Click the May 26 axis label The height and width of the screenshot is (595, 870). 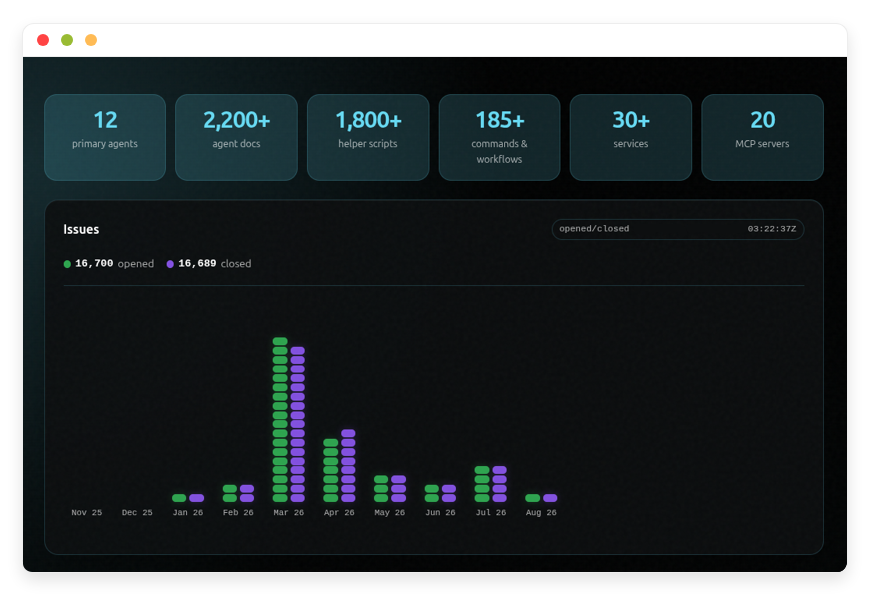(390, 512)
